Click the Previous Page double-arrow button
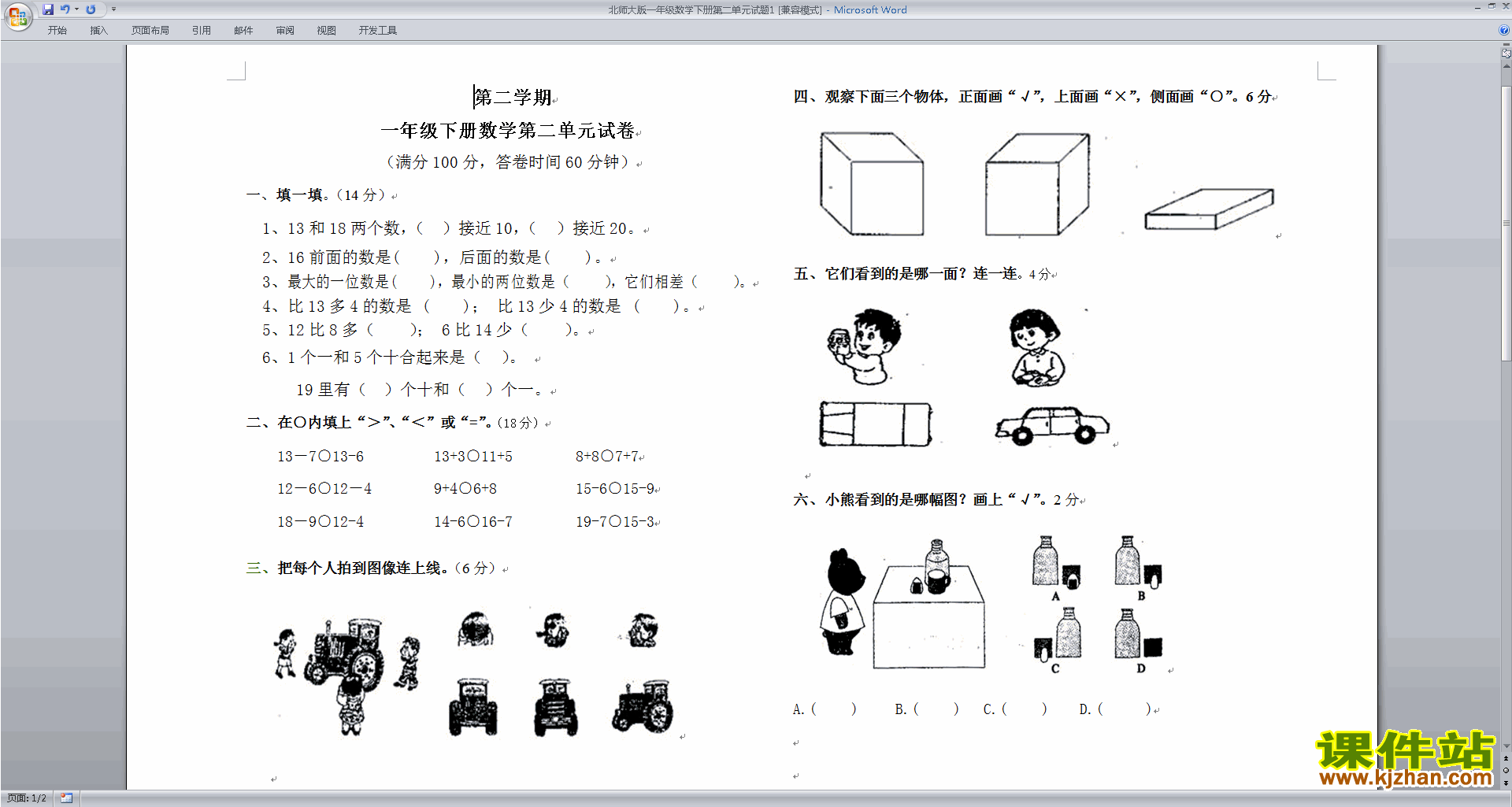 click(1506, 758)
